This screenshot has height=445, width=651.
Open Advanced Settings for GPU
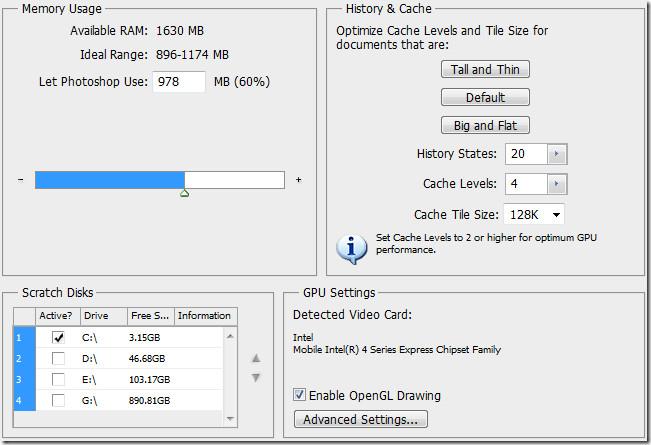tap(361, 419)
